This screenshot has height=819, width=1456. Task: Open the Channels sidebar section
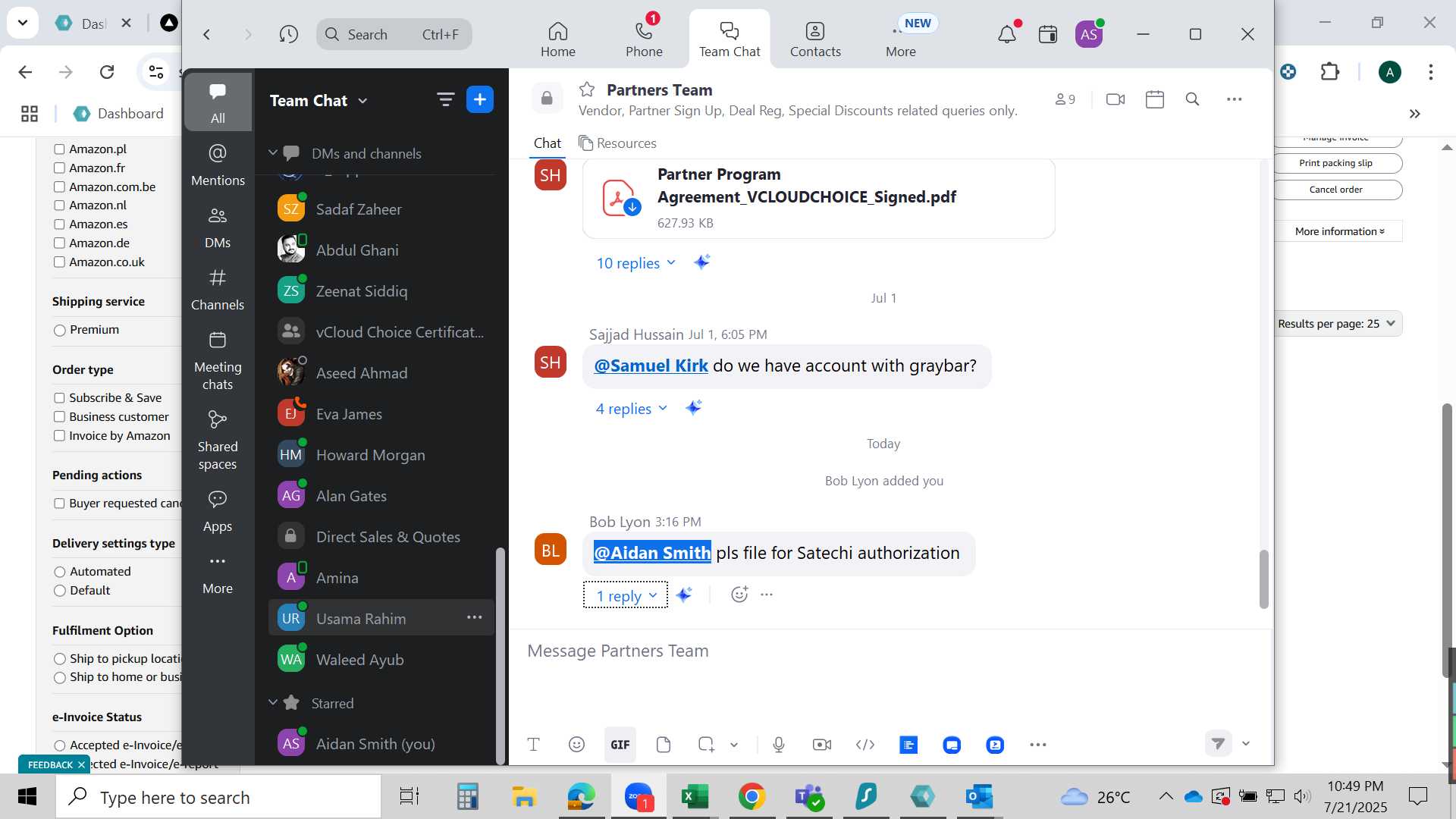[x=218, y=290]
